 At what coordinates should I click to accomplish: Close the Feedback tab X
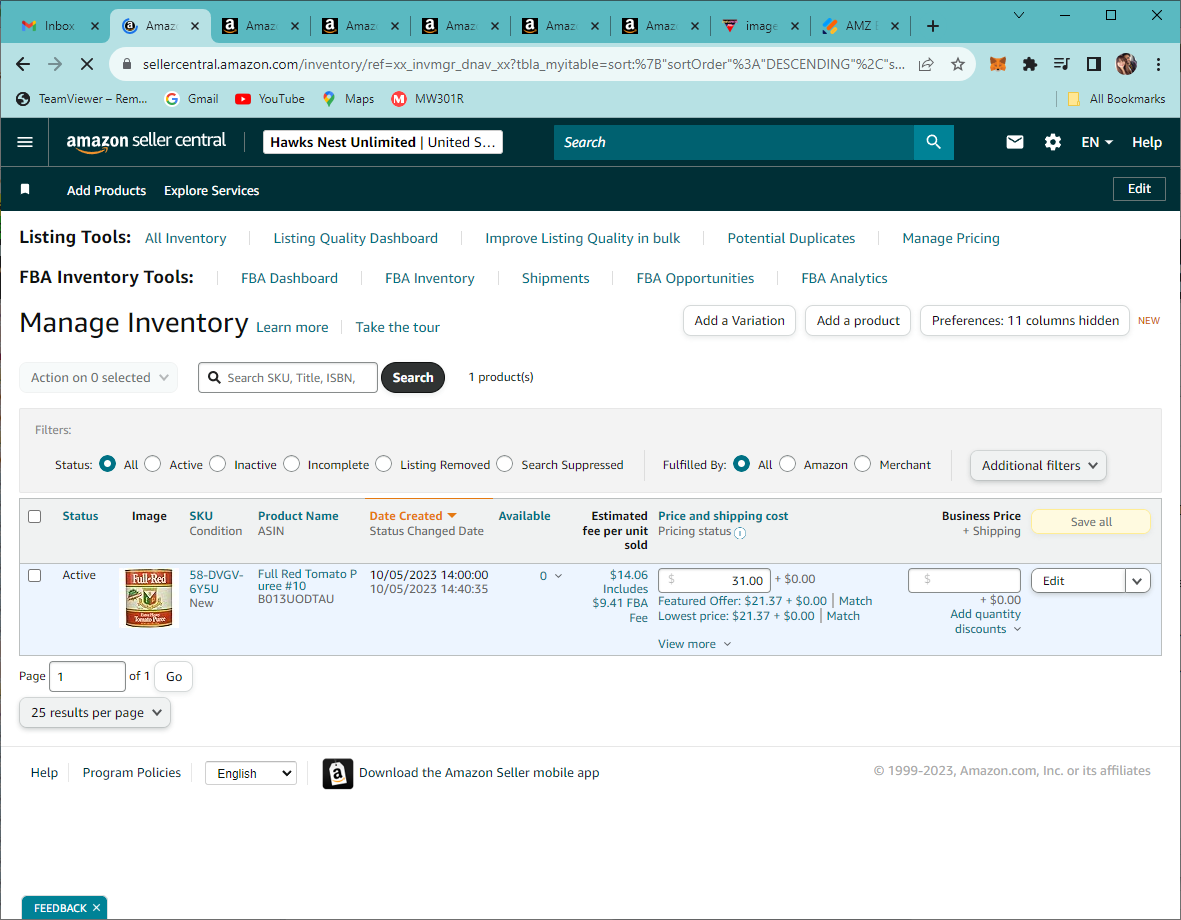(96, 908)
